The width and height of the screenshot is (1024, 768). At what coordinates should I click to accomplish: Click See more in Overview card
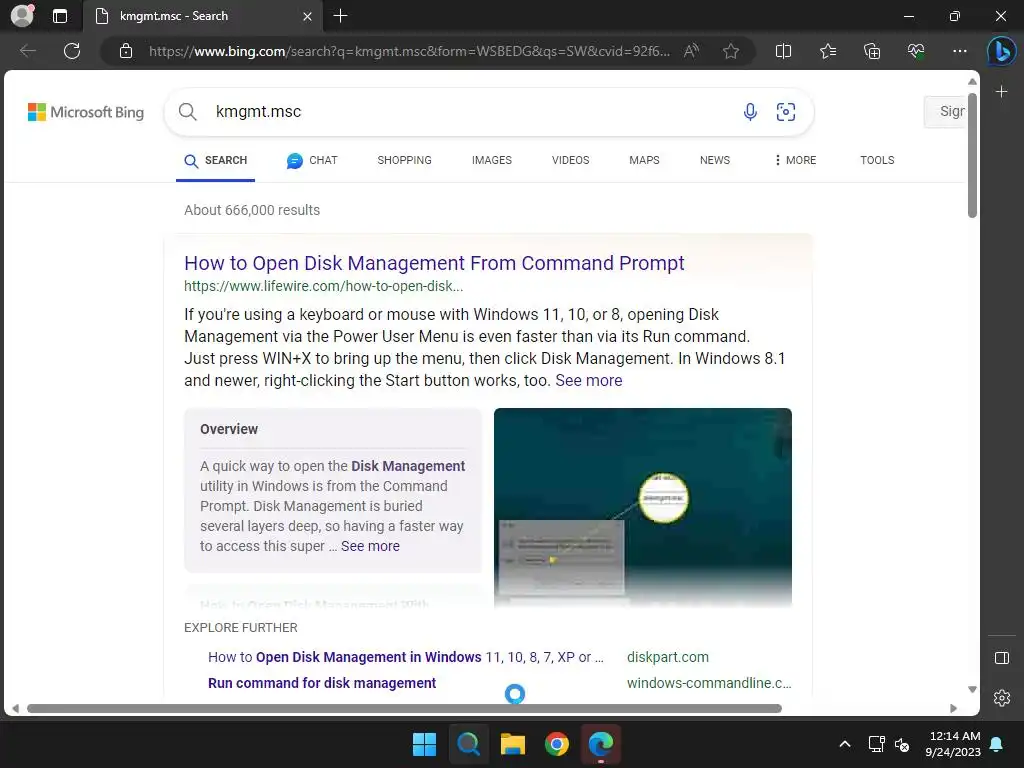tap(370, 546)
